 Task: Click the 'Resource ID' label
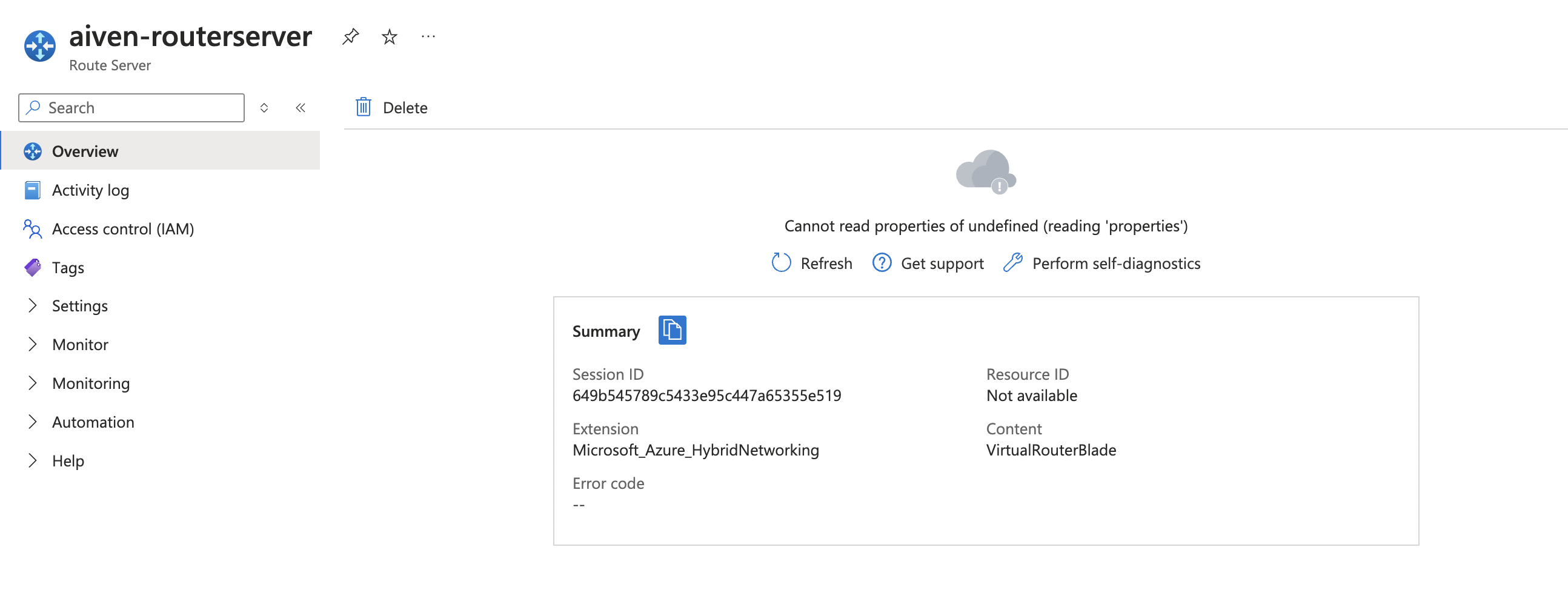point(1027,374)
